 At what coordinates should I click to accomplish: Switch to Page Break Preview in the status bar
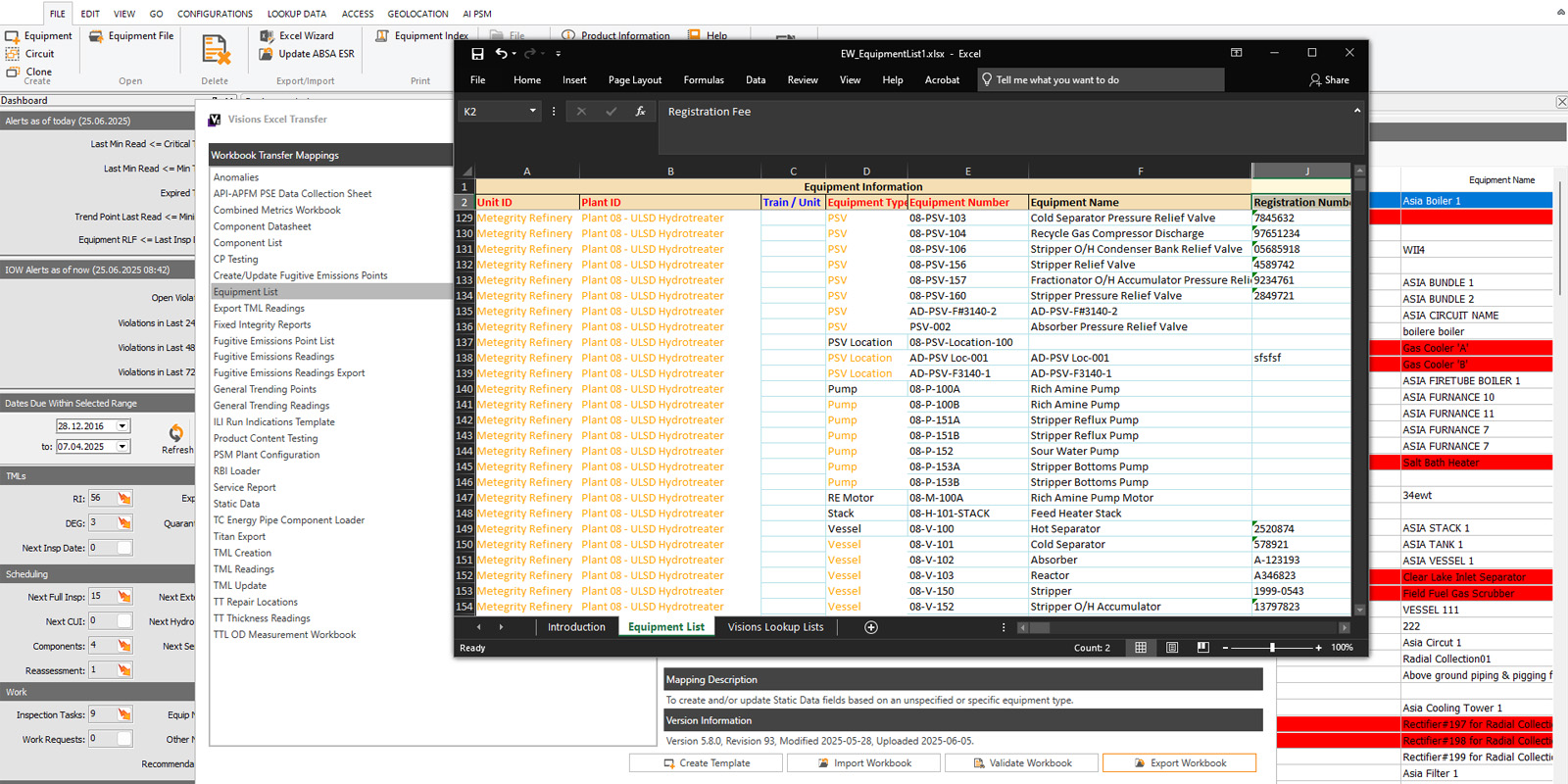pos(1203,648)
